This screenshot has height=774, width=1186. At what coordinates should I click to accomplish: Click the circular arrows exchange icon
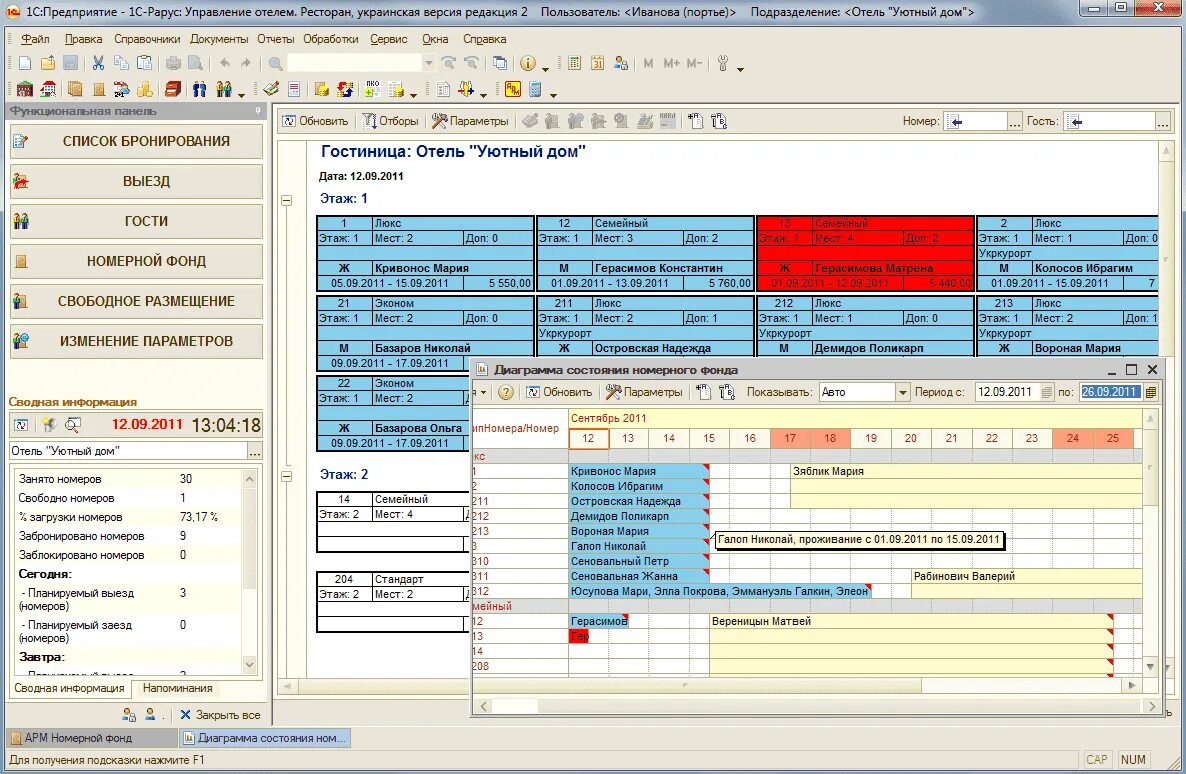click(346, 89)
